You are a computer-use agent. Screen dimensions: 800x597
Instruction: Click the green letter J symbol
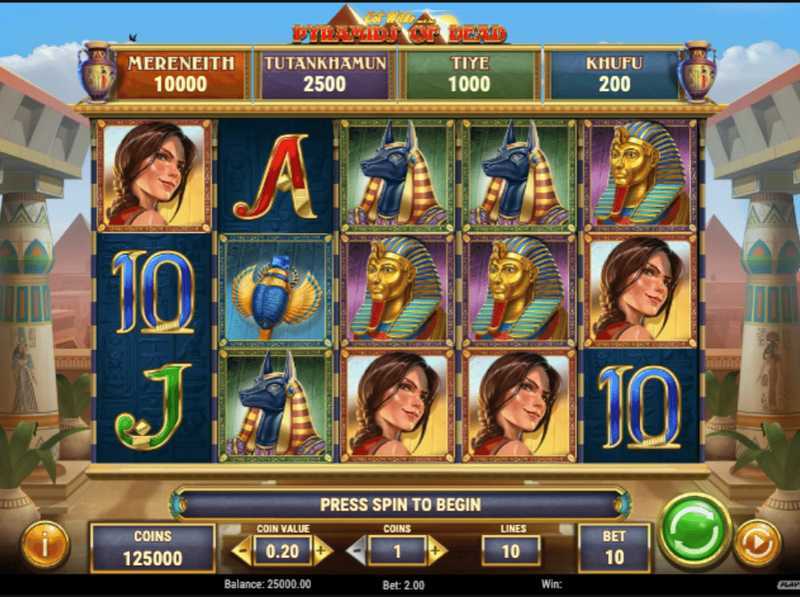pyautogui.click(x=154, y=406)
